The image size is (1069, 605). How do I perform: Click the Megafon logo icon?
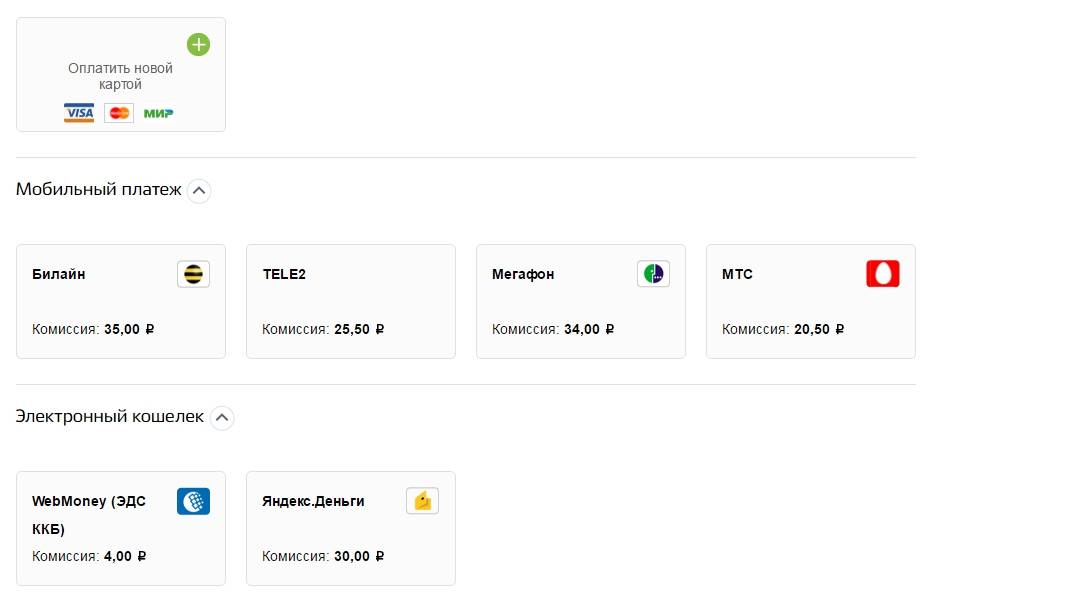click(653, 274)
